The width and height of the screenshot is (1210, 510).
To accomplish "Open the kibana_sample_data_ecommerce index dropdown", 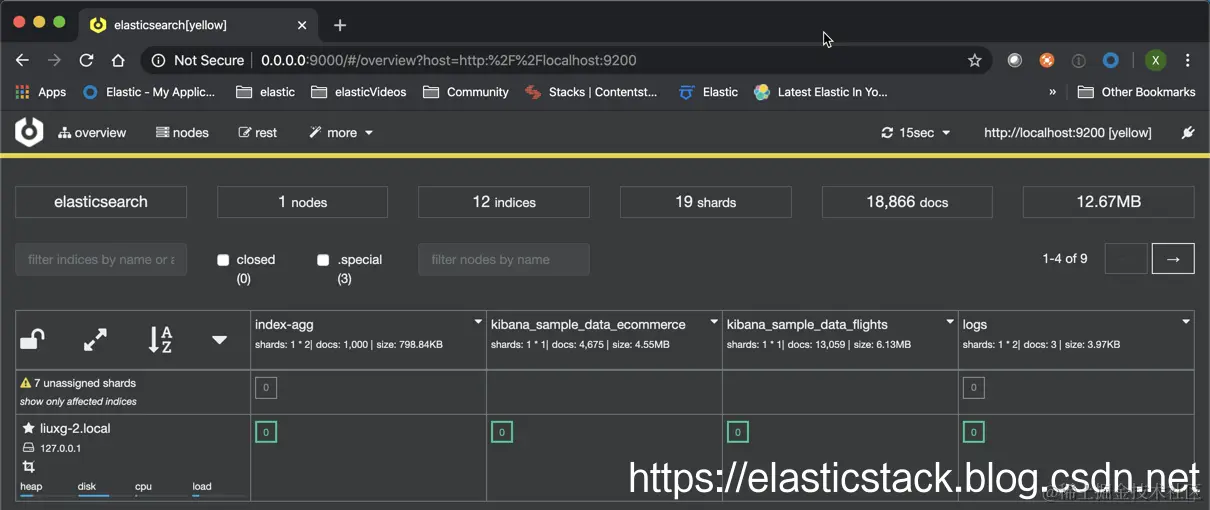I will (714, 322).
